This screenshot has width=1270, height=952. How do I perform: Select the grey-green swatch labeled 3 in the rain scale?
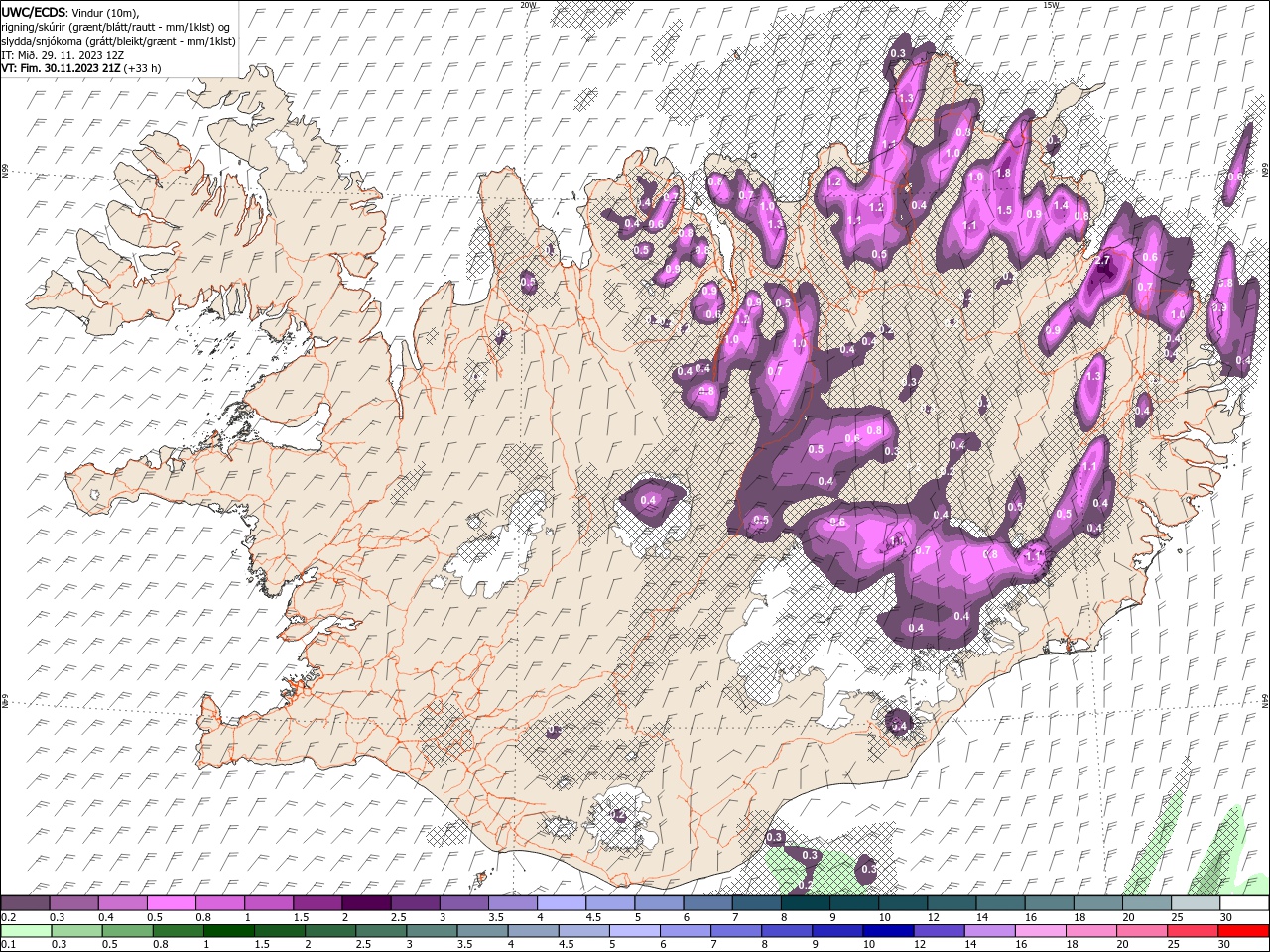(x=432, y=931)
